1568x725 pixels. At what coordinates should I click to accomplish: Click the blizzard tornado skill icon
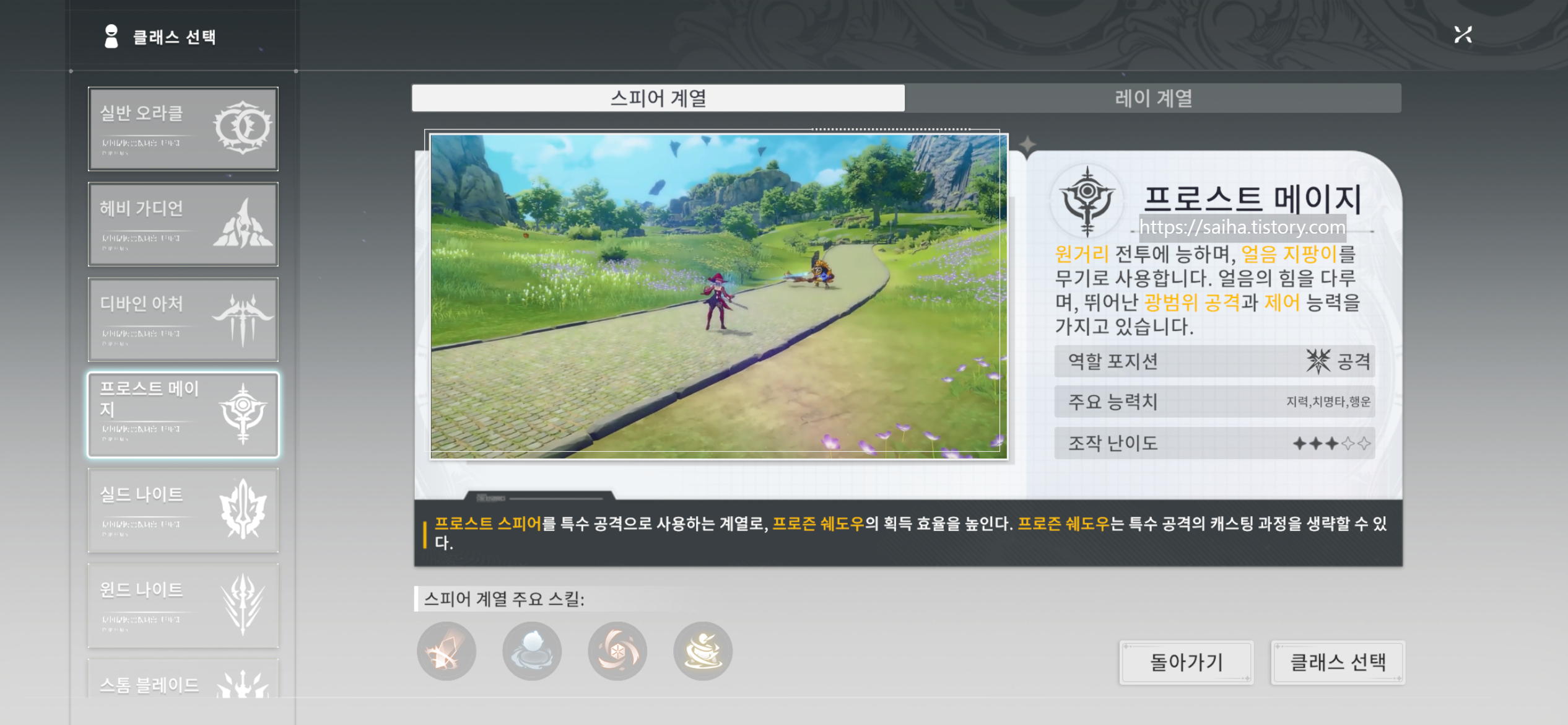point(702,651)
